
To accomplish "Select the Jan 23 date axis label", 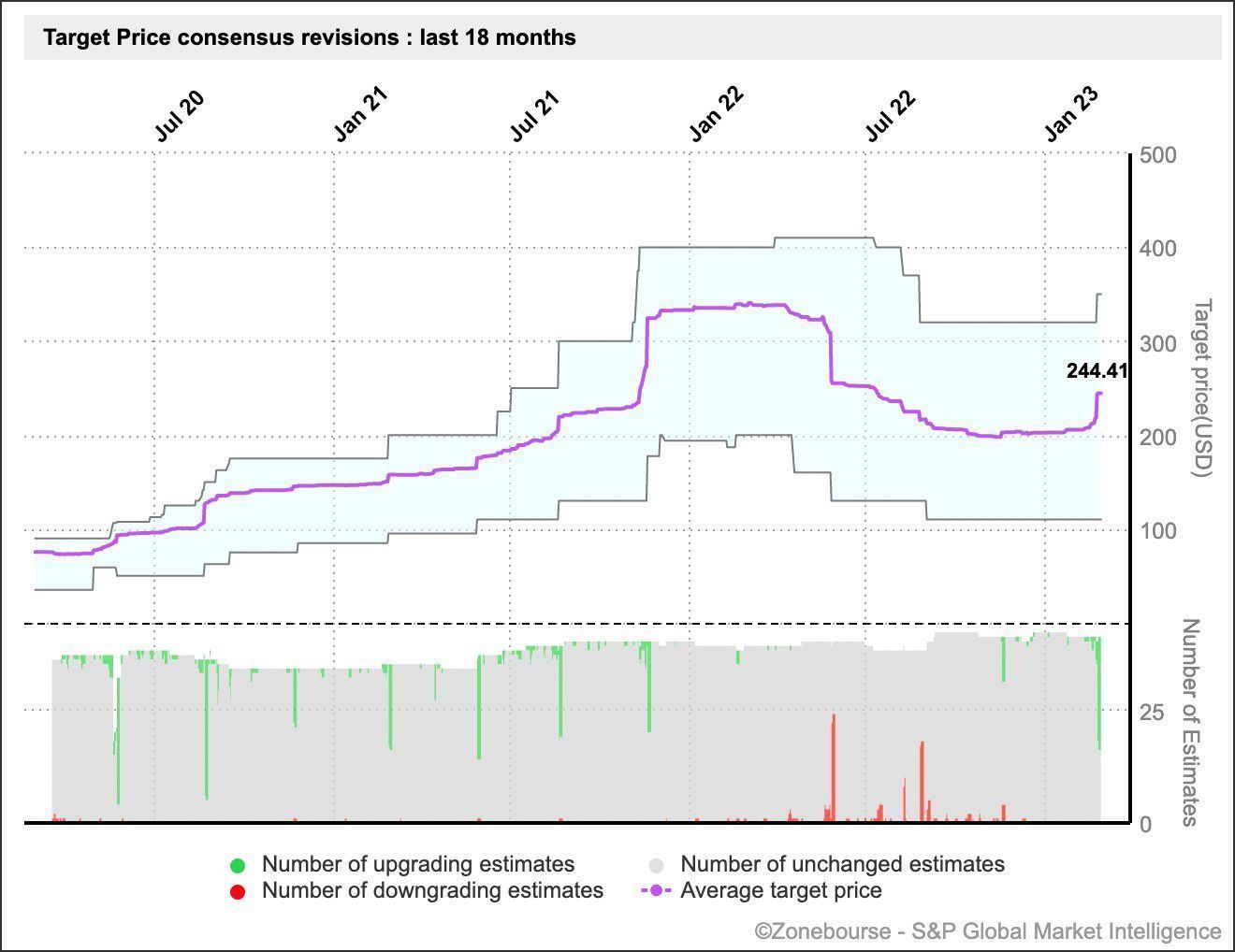I will click(1071, 116).
